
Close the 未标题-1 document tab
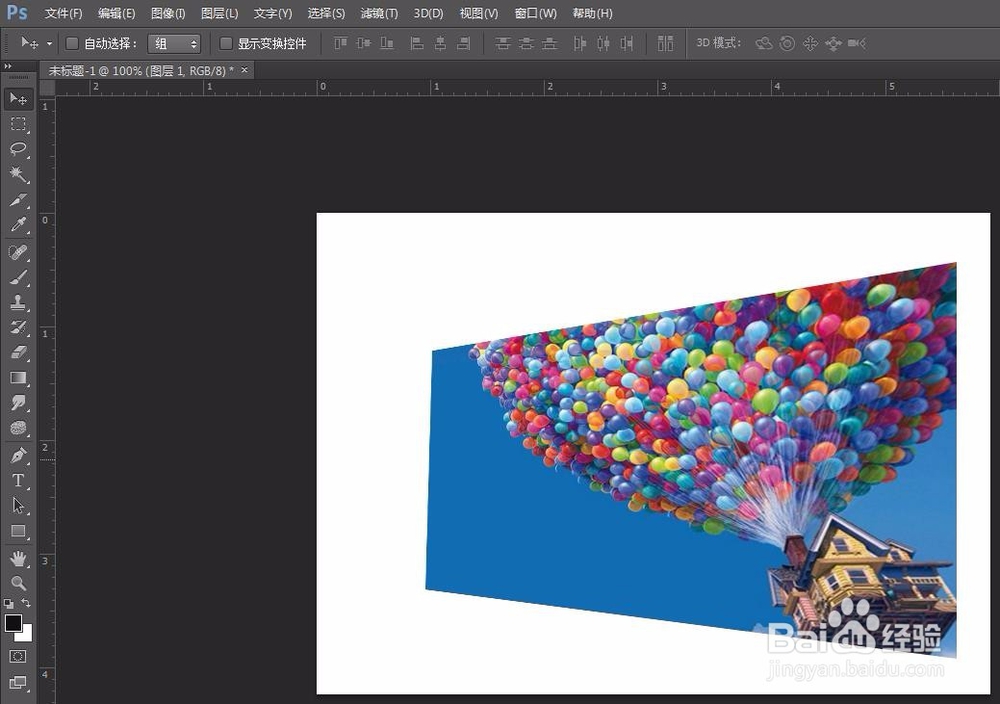(244, 70)
